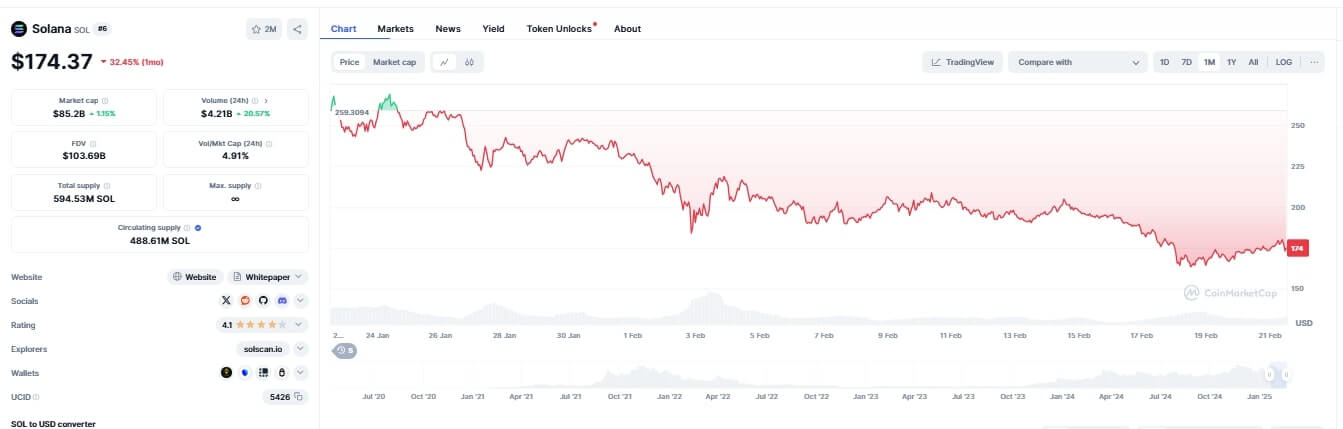Open the Token Unlocks tab

[560, 29]
